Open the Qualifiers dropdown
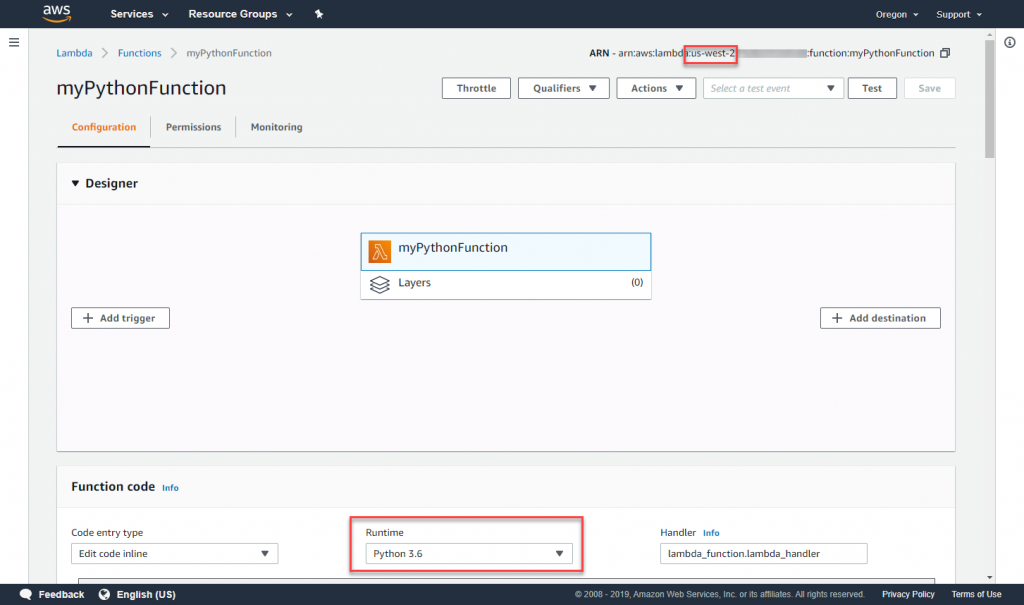Image resolution: width=1024 pixels, height=605 pixels. coord(563,87)
